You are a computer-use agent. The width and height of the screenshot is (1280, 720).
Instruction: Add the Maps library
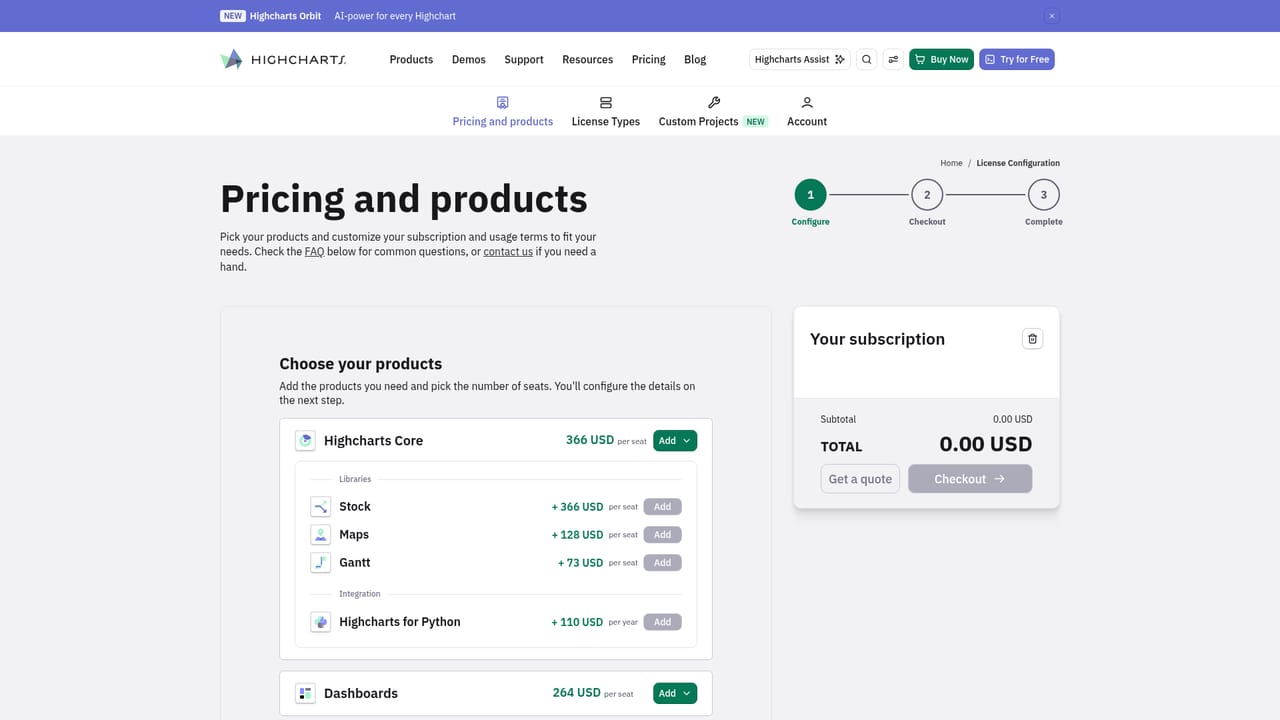tap(662, 535)
